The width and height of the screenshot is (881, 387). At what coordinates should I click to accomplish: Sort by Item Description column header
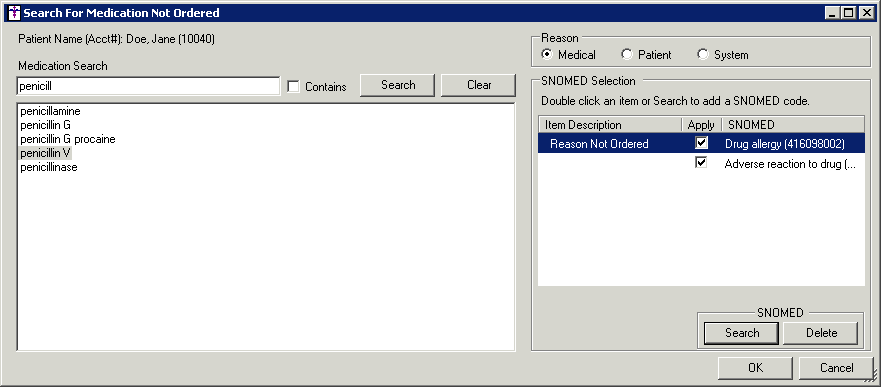pyautogui.click(x=610, y=125)
